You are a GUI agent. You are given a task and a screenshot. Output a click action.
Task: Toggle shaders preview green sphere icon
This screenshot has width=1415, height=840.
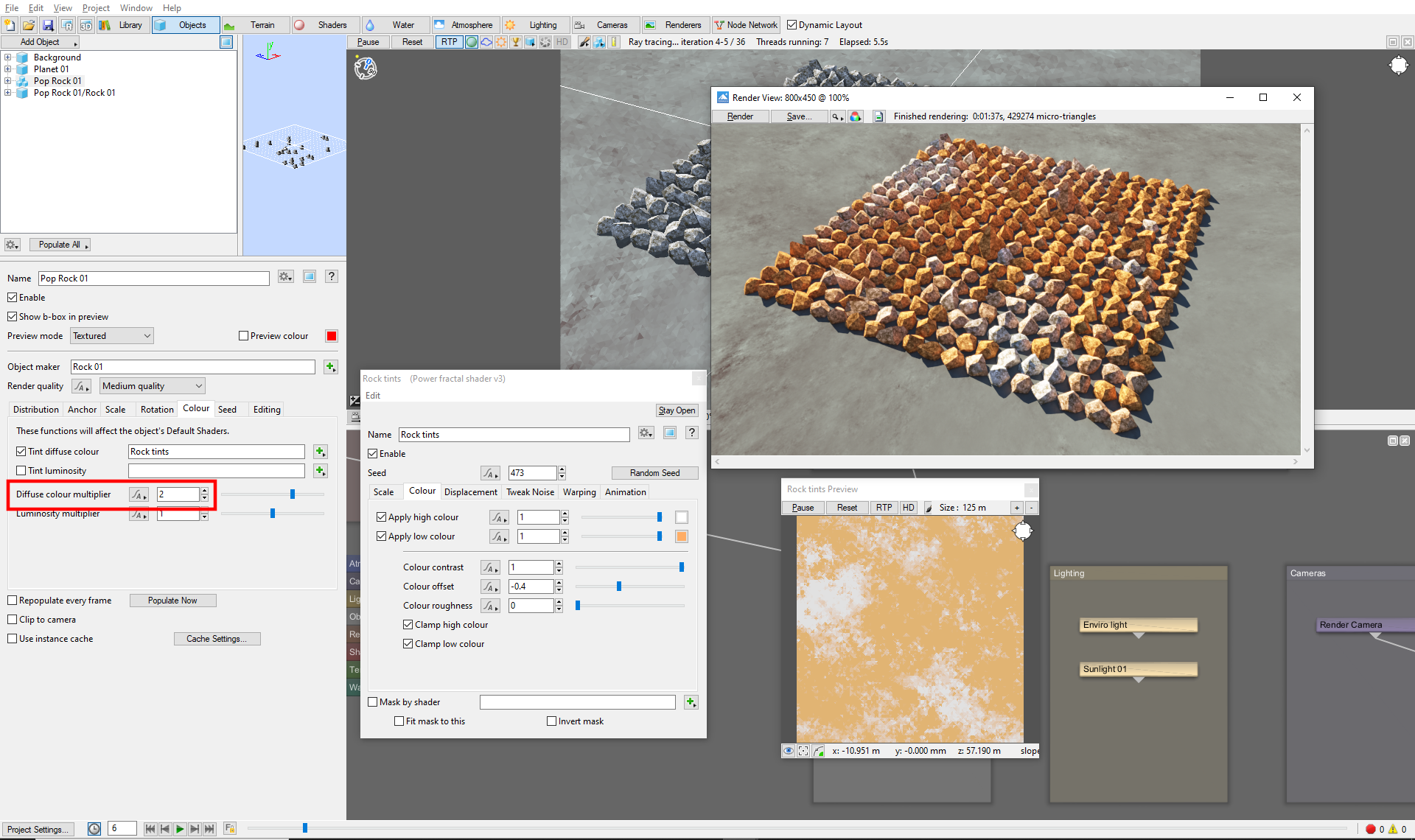[x=472, y=42]
